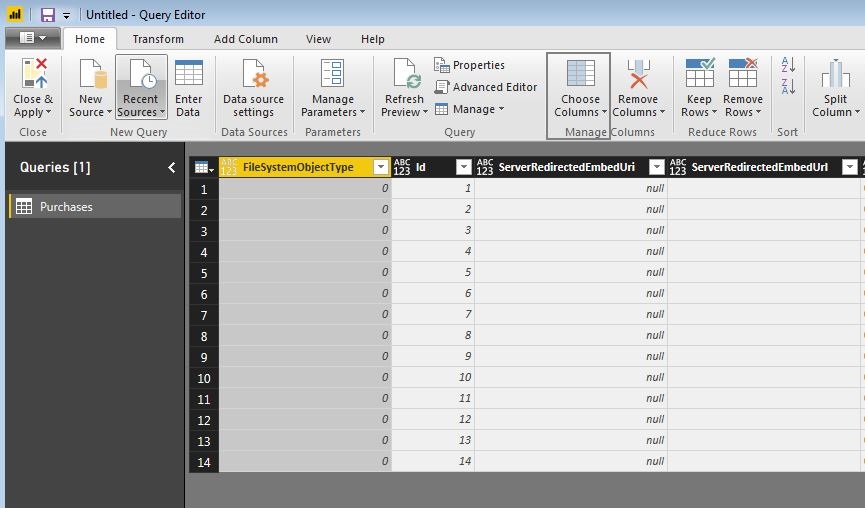Click the Save icon in title bar
The height and width of the screenshot is (508, 865).
tap(47, 15)
